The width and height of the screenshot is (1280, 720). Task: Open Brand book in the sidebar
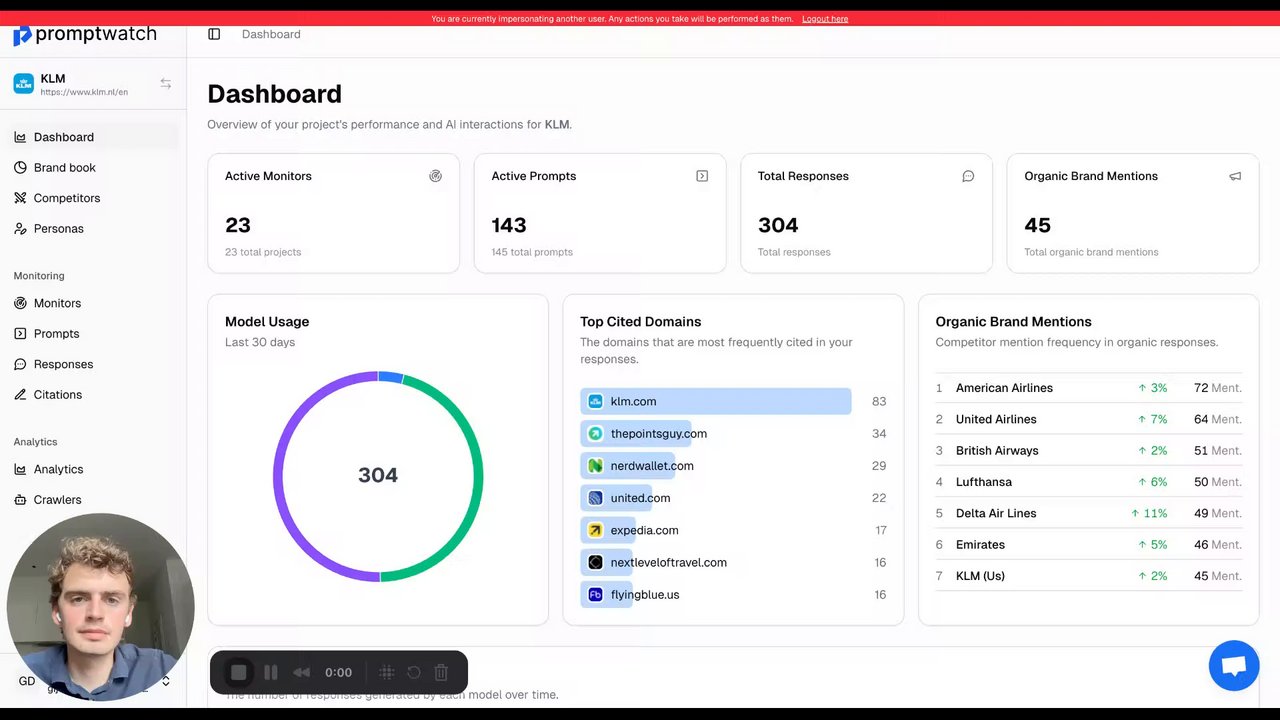coord(93,168)
